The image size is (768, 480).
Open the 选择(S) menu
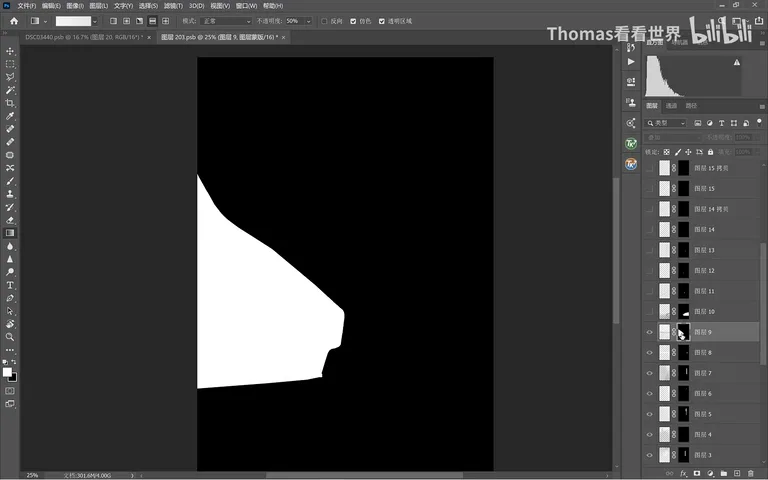pyautogui.click(x=148, y=6)
